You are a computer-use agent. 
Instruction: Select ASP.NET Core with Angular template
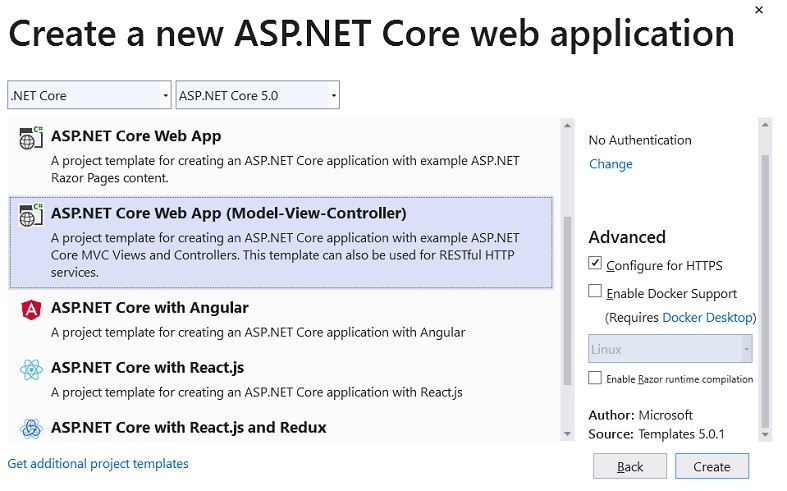click(281, 319)
